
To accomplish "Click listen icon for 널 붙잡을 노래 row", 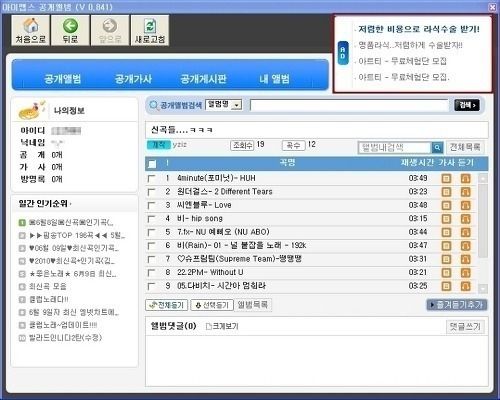I will (466, 246).
